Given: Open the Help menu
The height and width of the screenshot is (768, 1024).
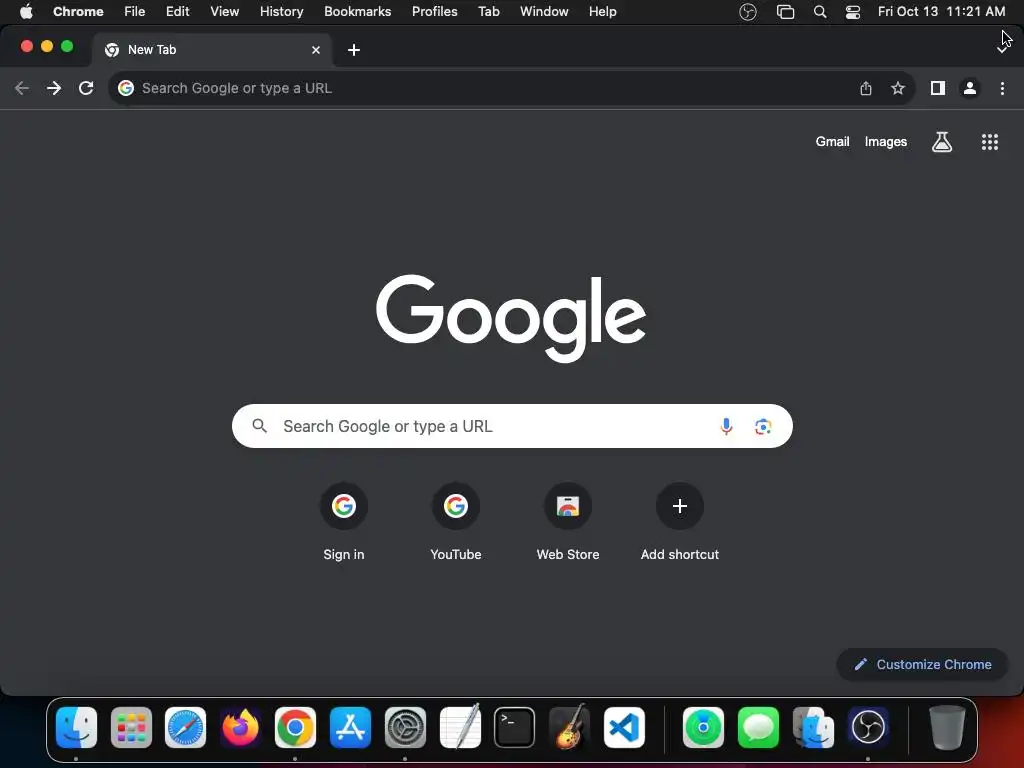Looking at the screenshot, I should click(x=602, y=12).
